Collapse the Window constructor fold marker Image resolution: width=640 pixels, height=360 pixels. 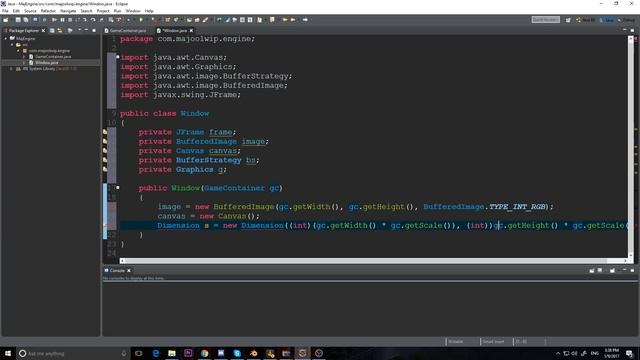pos(118,188)
